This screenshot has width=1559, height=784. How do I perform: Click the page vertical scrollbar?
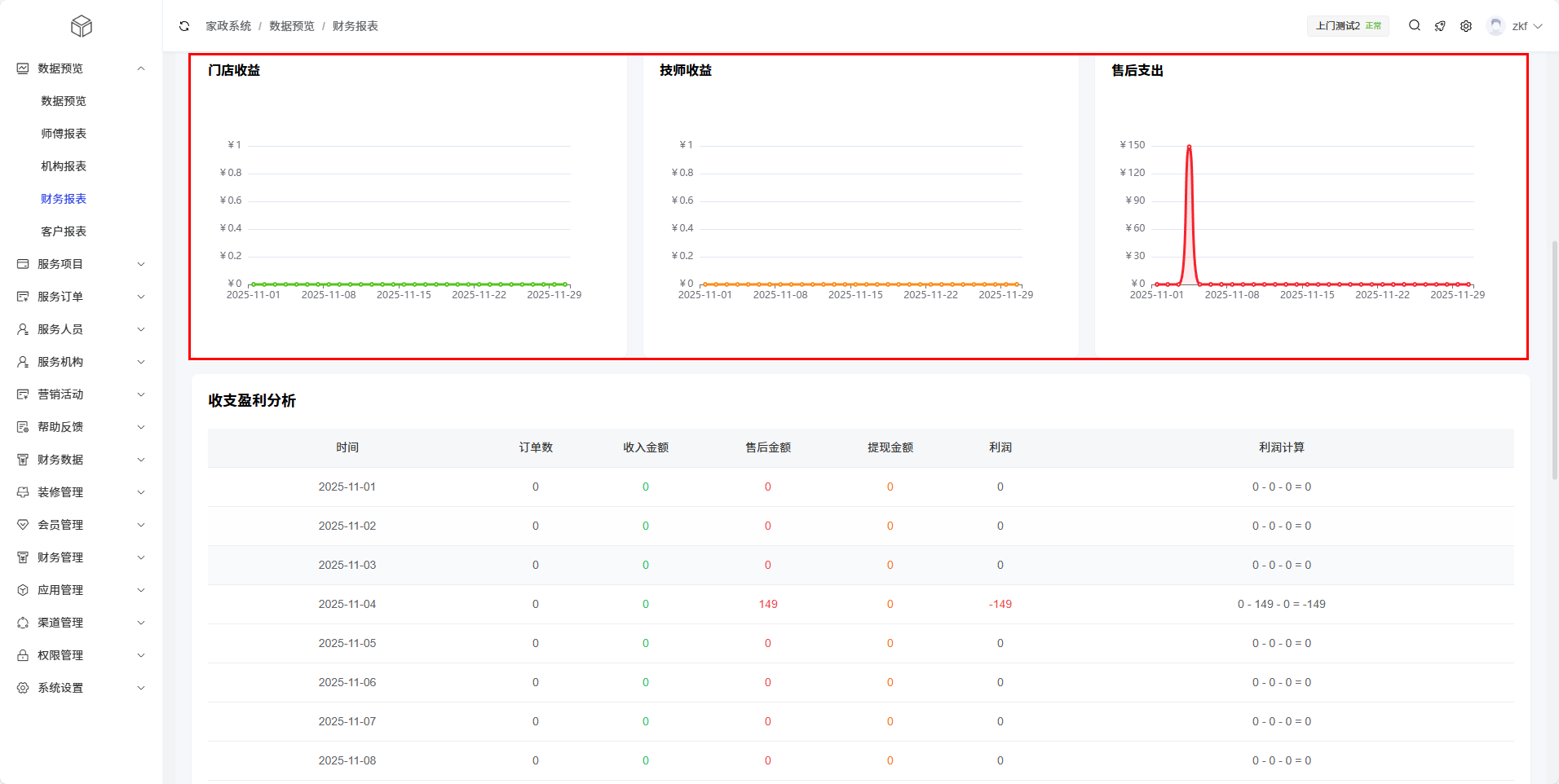point(1554,359)
